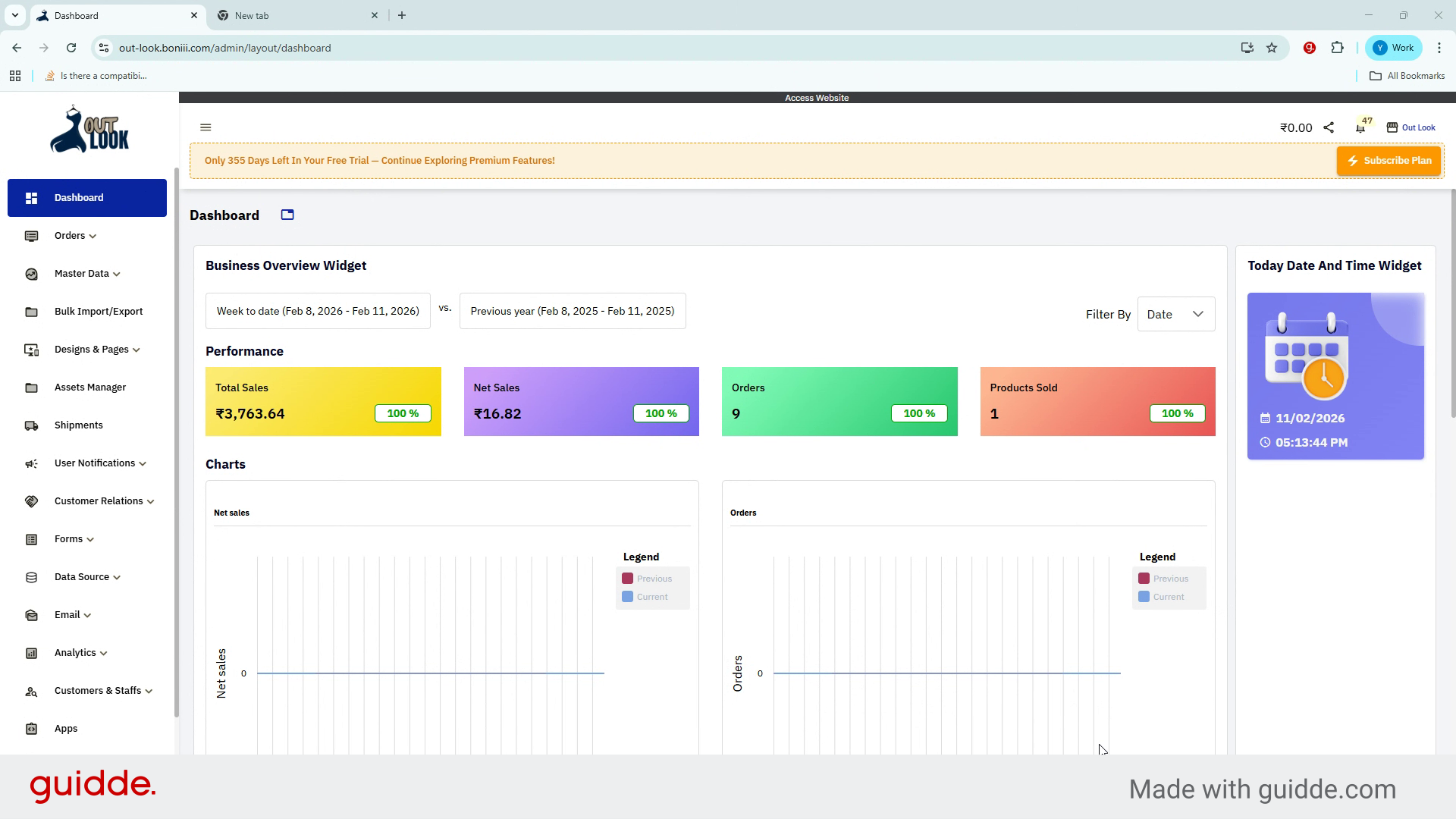Click the hamburger menu icon
Image resolution: width=1456 pixels, height=819 pixels.
(x=206, y=127)
